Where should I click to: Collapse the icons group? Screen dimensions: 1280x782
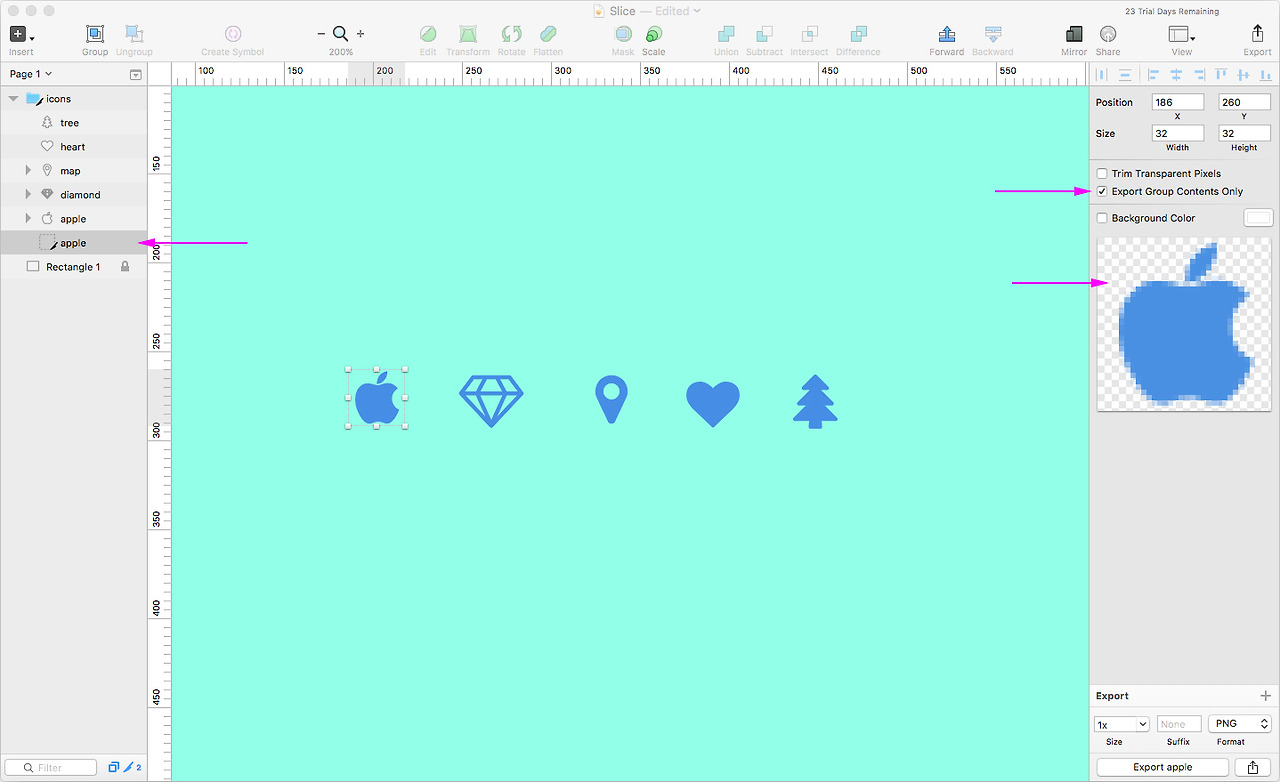(x=13, y=99)
